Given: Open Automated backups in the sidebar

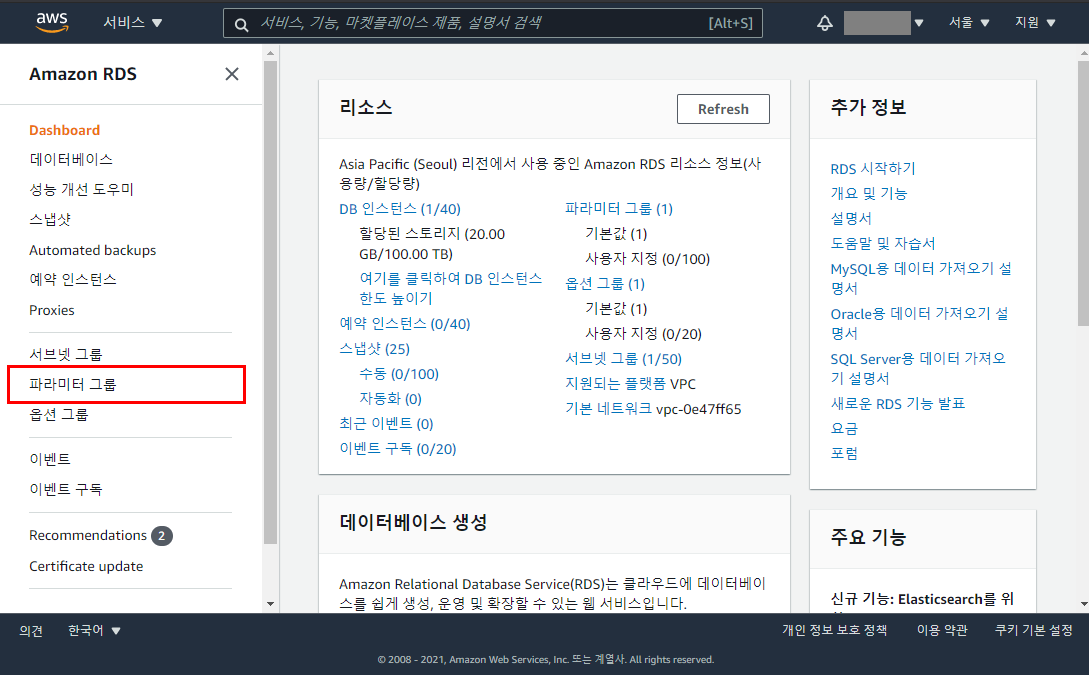Looking at the screenshot, I should pyautogui.click(x=92, y=250).
